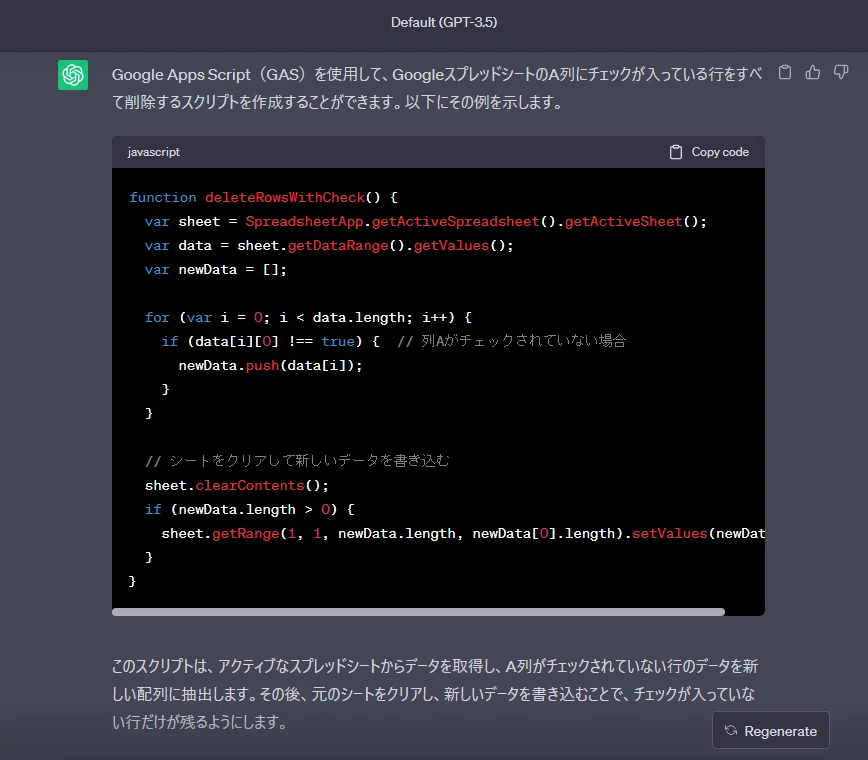The height and width of the screenshot is (760, 868).
Task: Click the deleteRowsWithCheck function name
Action: click(x=285, y=198)
